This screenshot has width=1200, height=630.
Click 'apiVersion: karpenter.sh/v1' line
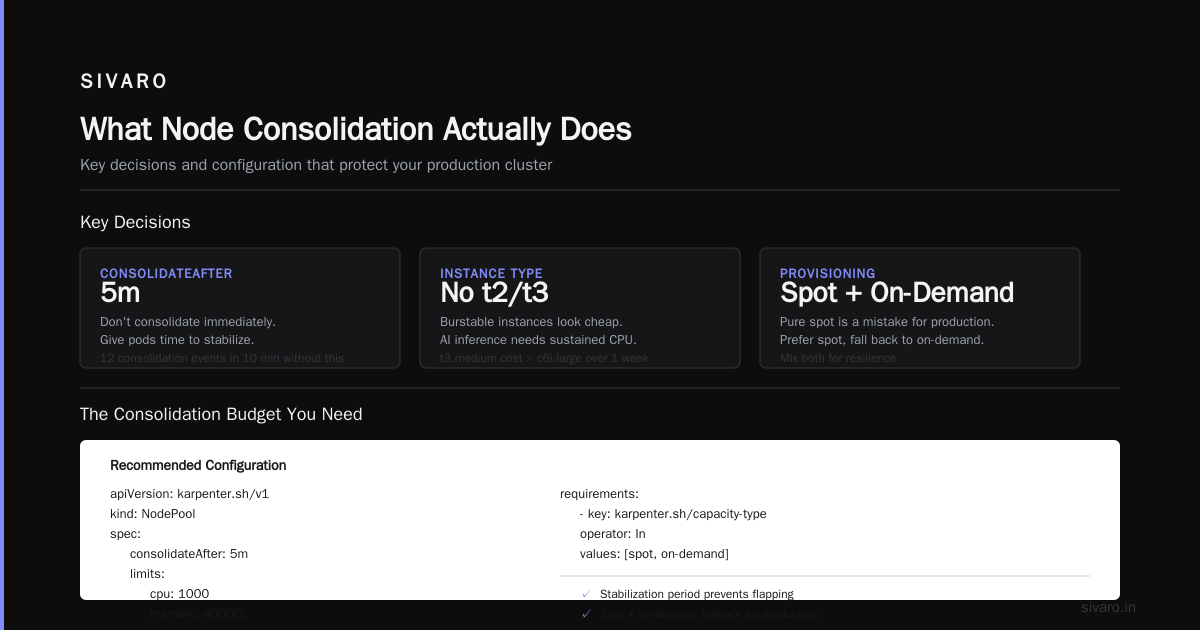click(x=189, y=494)
